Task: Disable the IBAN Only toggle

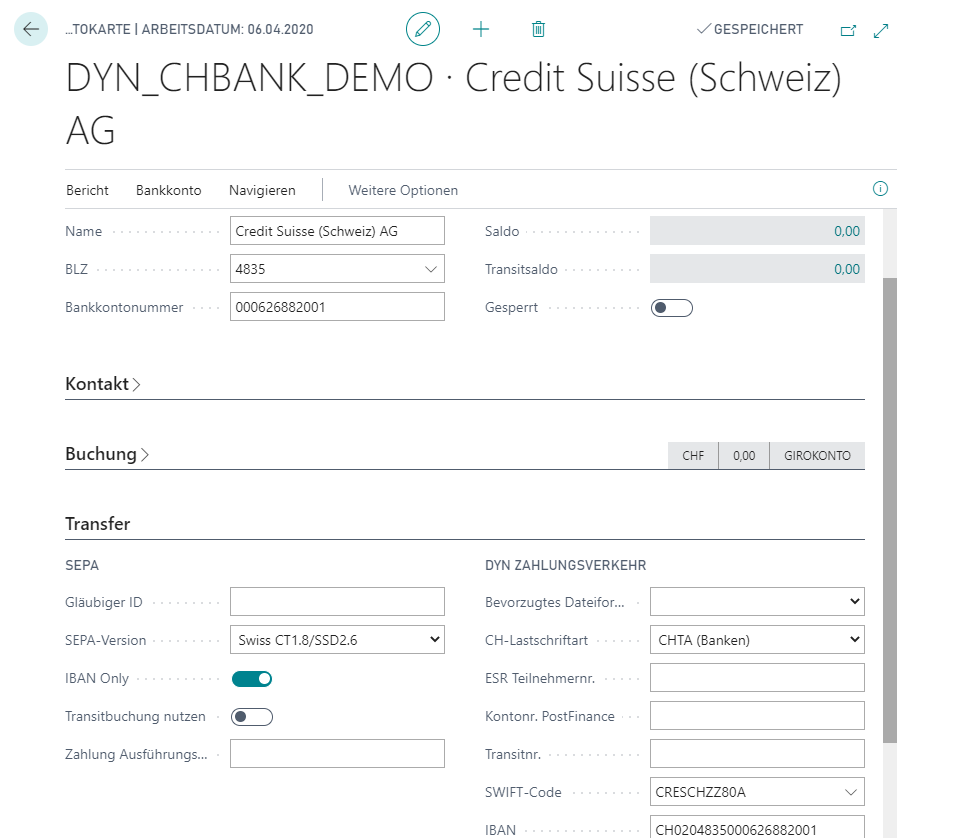Action: (x=252, y=679)
